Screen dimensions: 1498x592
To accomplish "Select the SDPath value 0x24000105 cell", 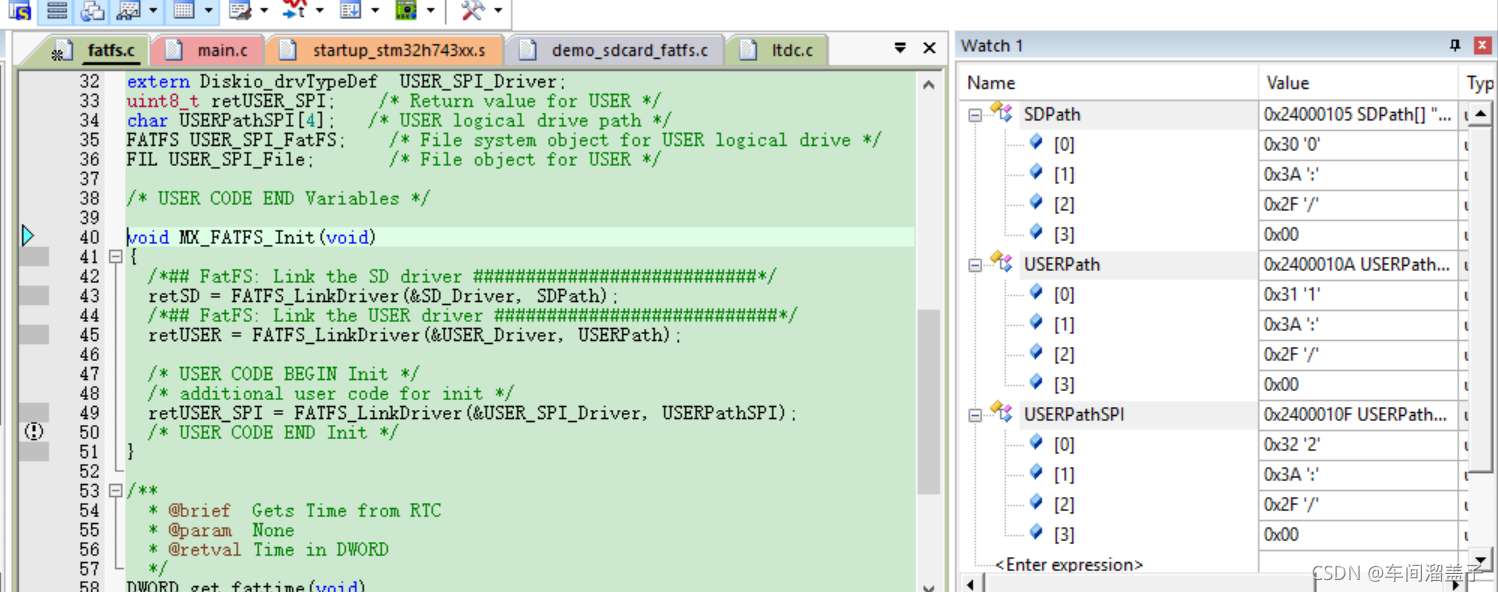I will coord(1358,114).
